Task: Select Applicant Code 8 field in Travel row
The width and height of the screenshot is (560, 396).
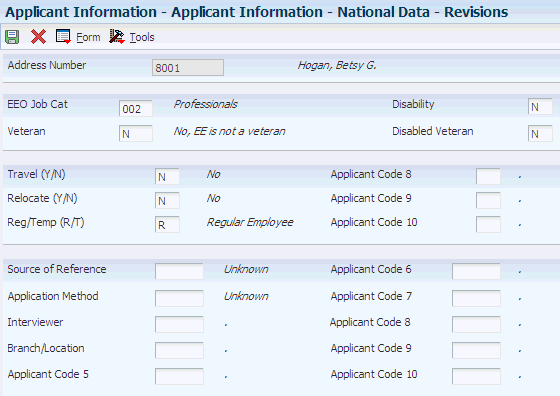Action: (488, 176)
